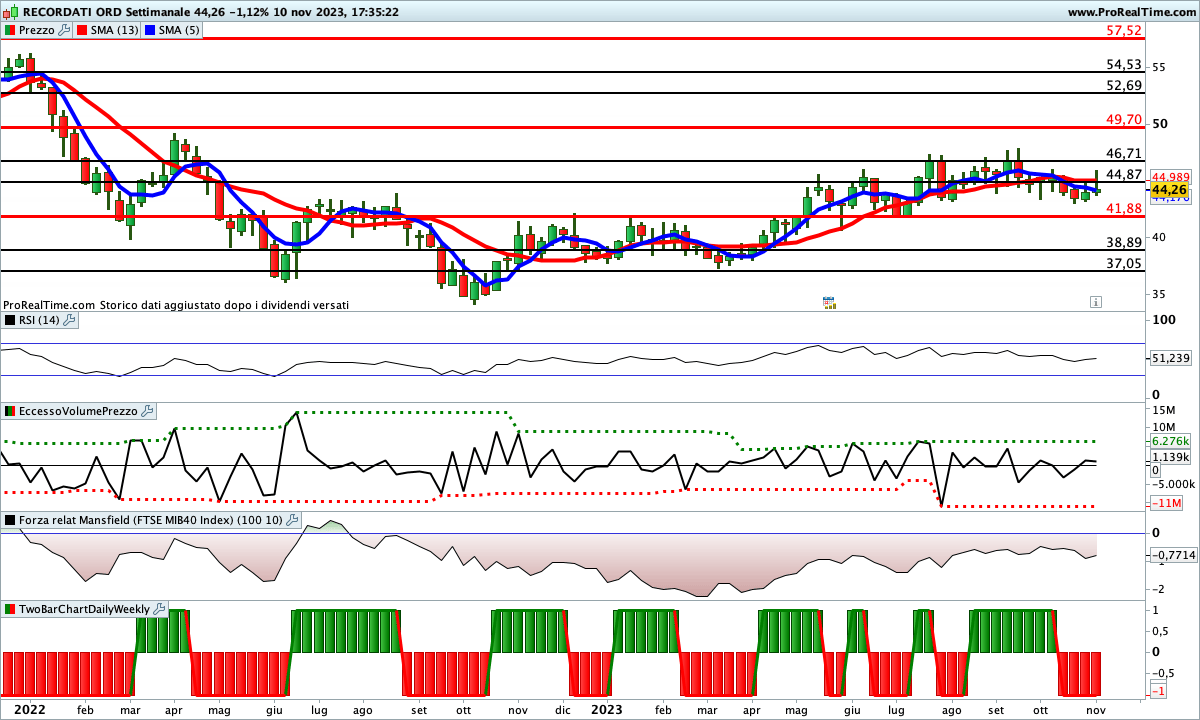Click the candlestick icon beside RECORDATI ORD title
The width and height of the screenshot is (1200, 720).
11,12
